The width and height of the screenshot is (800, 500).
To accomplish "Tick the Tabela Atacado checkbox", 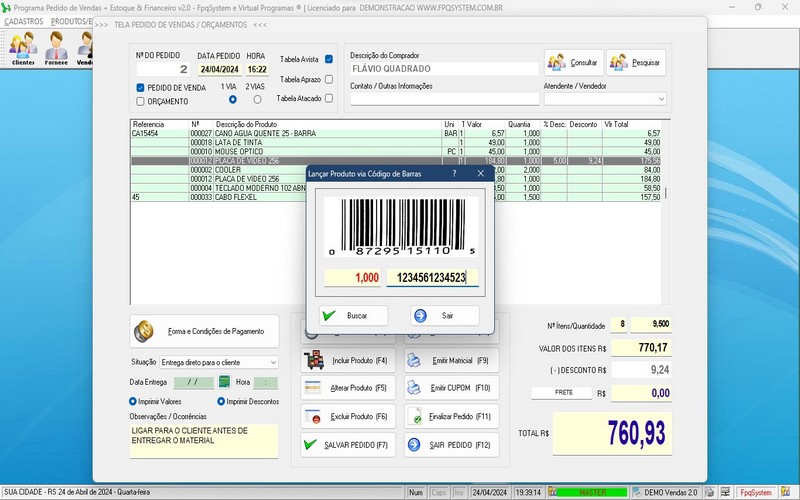I will click(329, 99).
